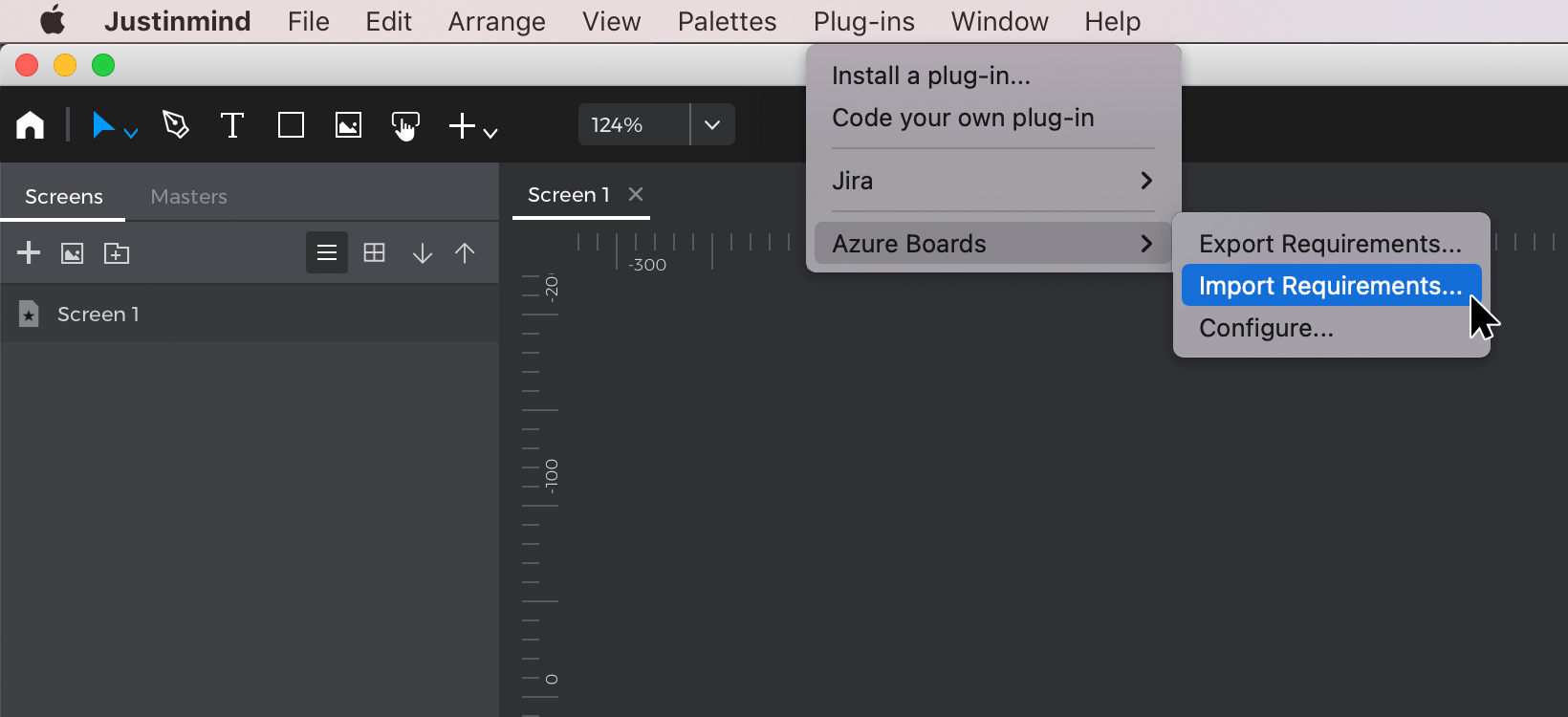Select the Rectangle shape tool

pos(291,125)
